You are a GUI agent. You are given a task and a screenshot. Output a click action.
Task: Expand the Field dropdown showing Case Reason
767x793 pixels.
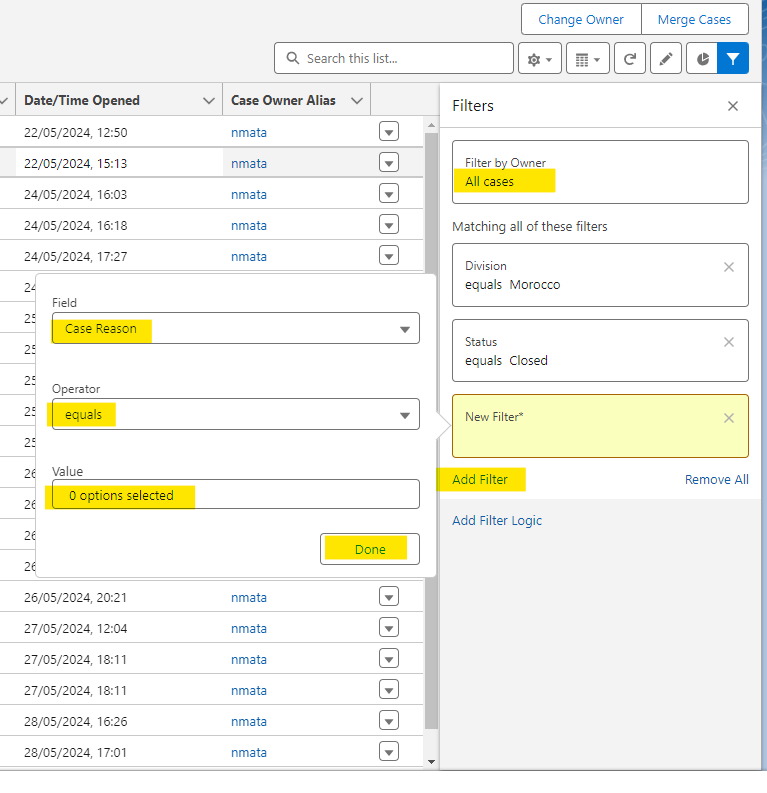(x=236, y=328)
